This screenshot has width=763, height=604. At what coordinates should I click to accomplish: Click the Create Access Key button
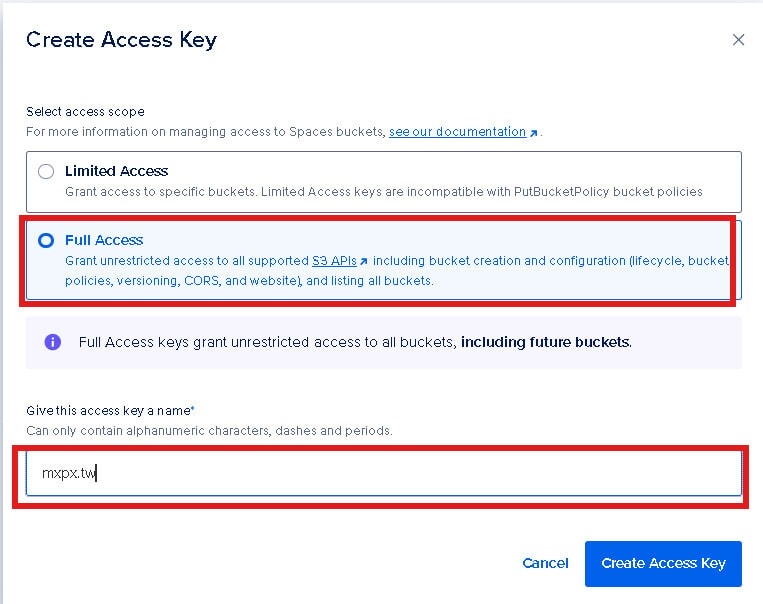click(663, 563)
